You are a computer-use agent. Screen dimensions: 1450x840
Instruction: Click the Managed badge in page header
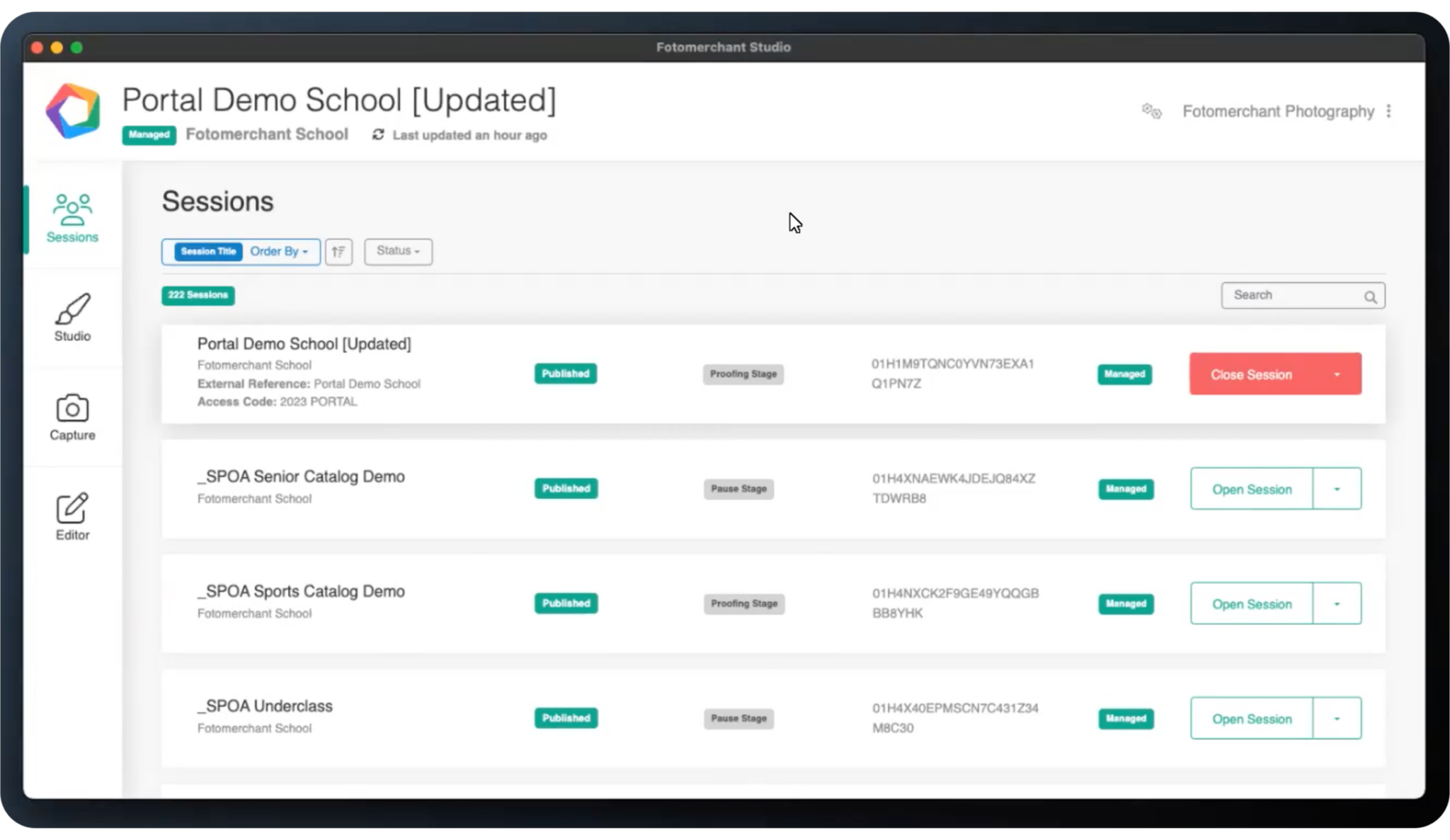click(x=149, y=134)
